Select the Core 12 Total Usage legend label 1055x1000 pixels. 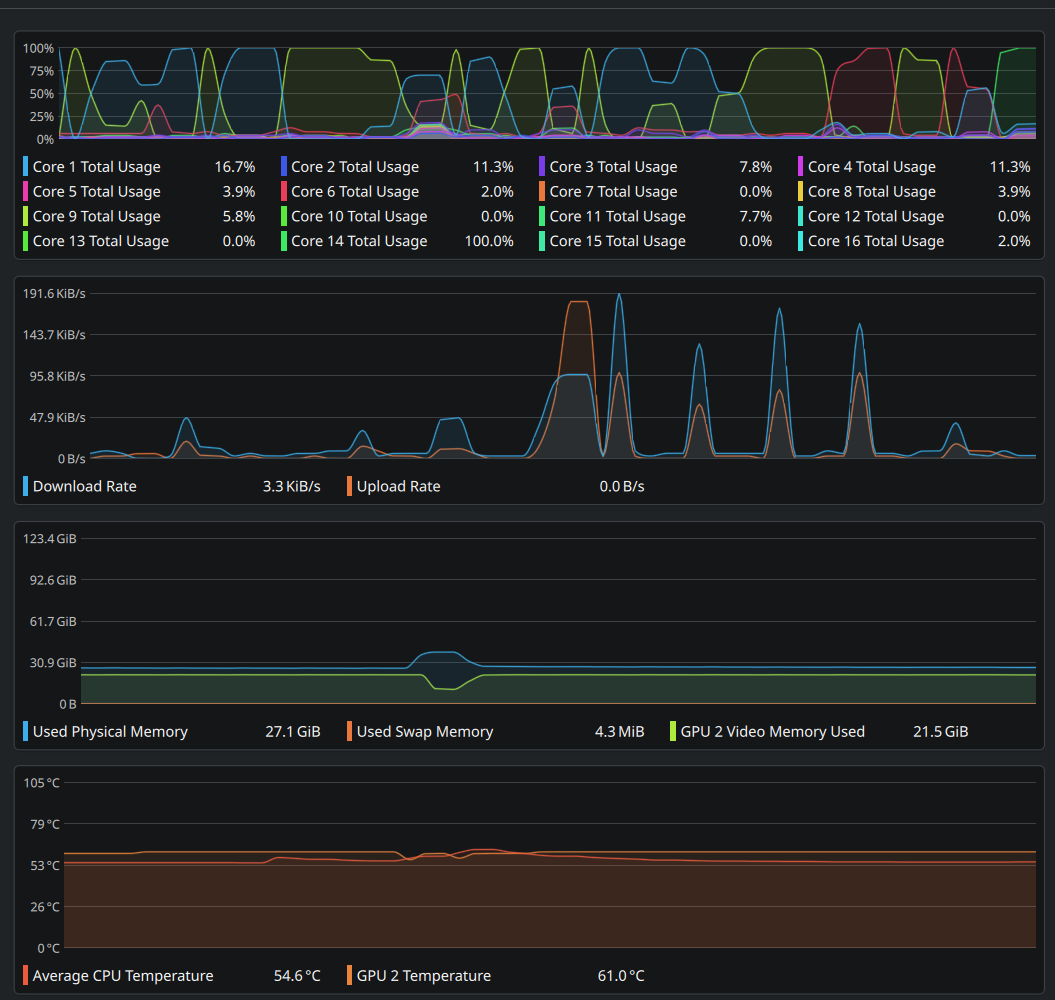(x=876, y=217)
